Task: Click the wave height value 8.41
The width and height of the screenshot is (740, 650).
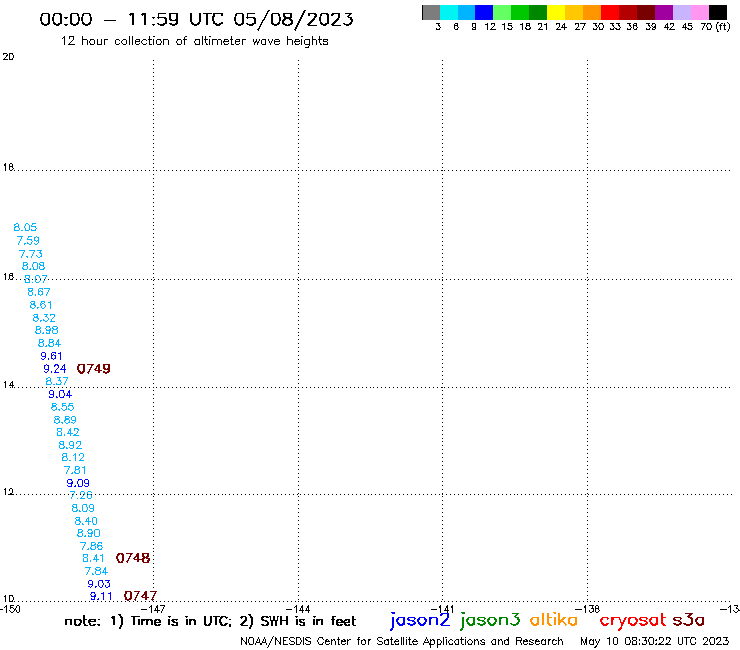Action: tap(93, 558)
